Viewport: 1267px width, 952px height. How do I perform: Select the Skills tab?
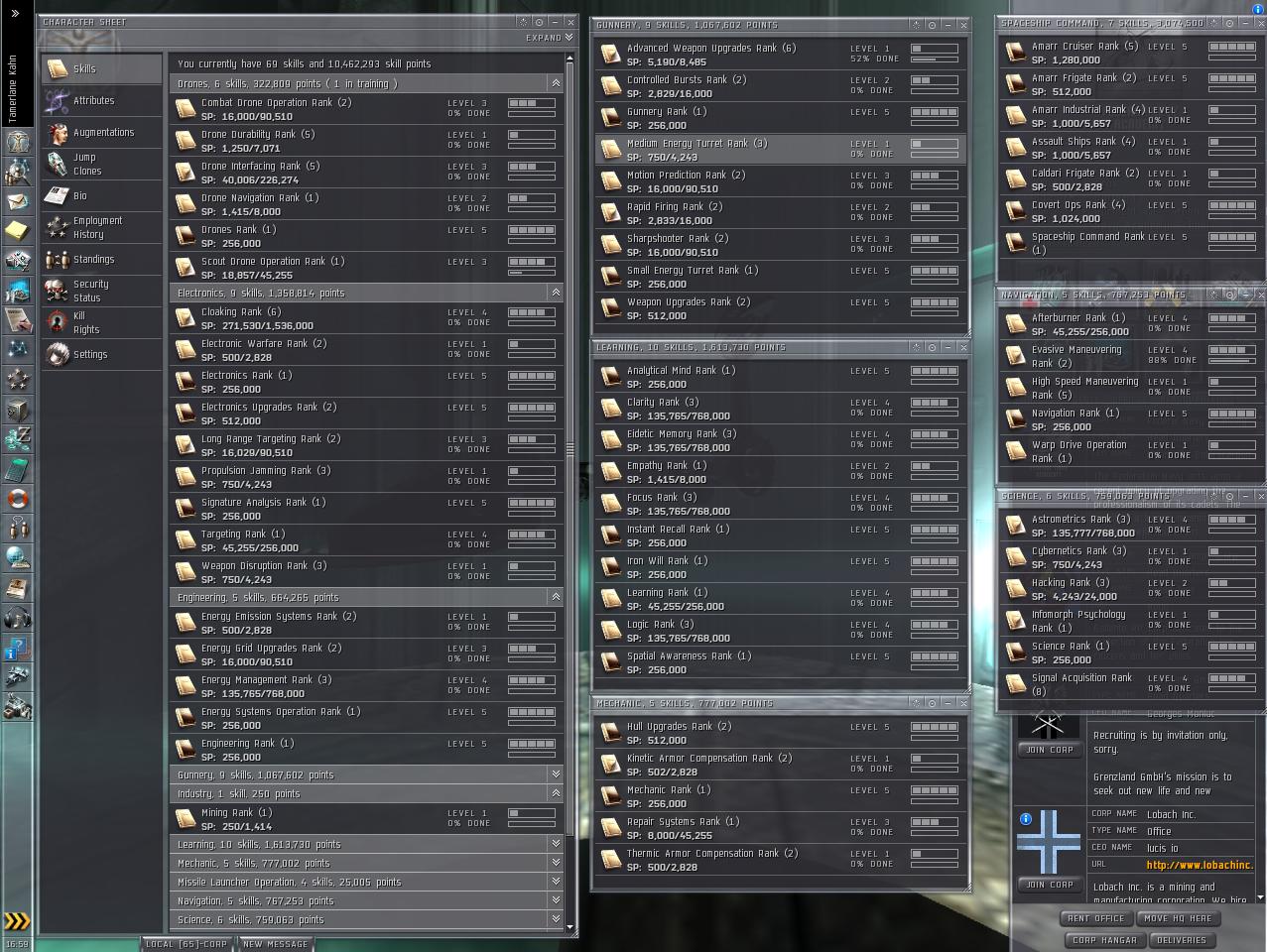pos(101,68)
